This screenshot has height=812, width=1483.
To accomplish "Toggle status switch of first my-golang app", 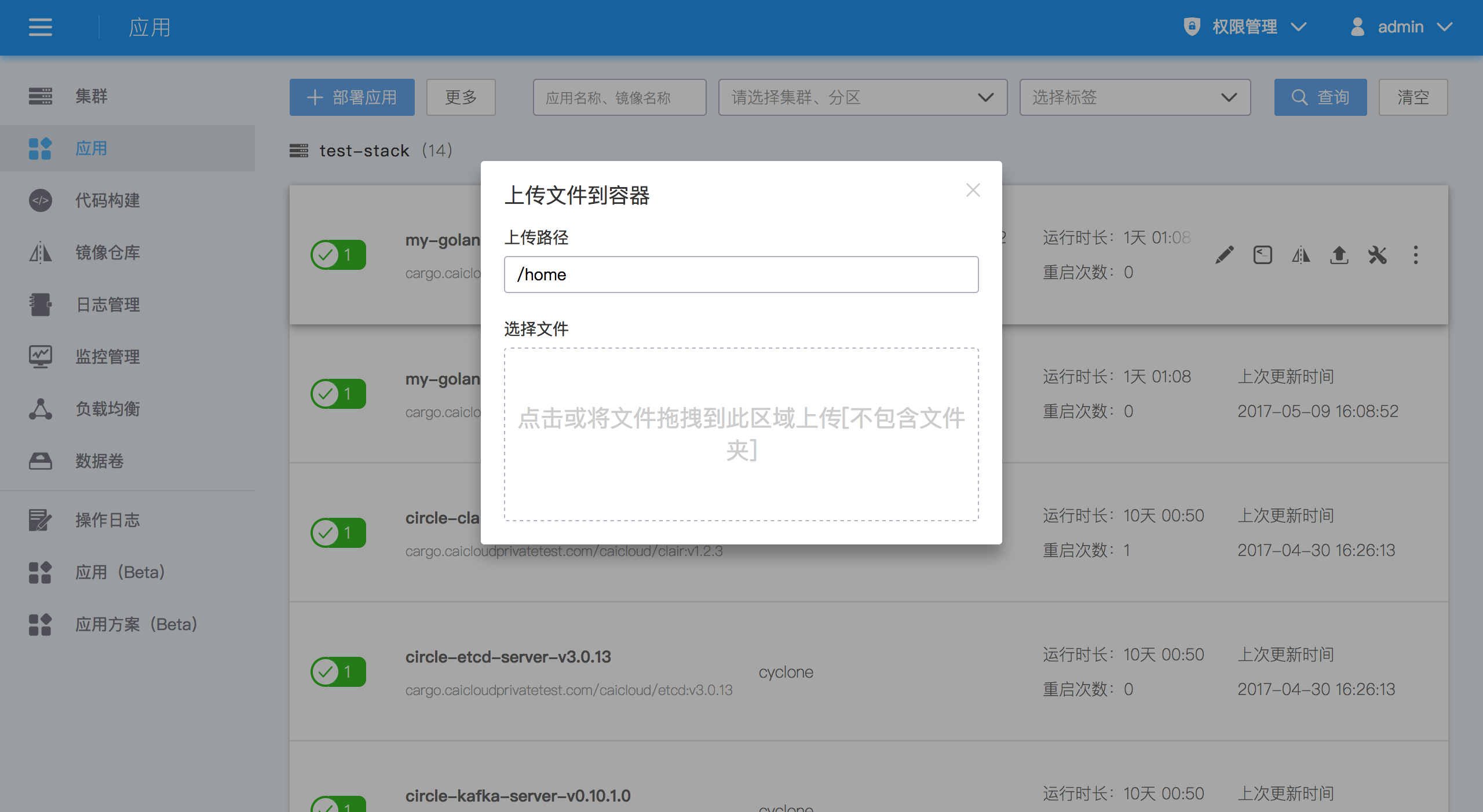I will [x=338, y=255].
